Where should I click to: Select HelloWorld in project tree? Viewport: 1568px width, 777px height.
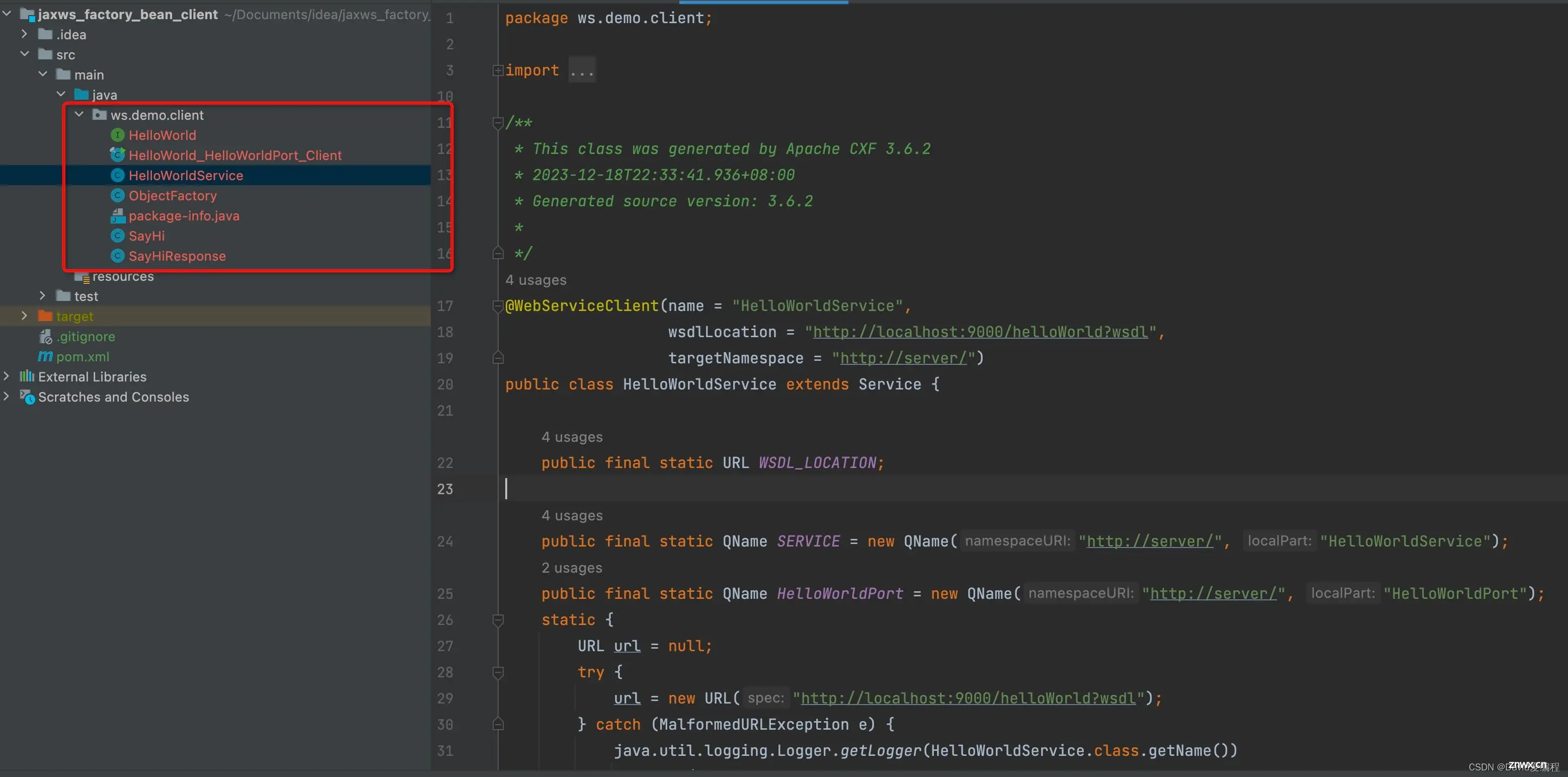[162, 135]
